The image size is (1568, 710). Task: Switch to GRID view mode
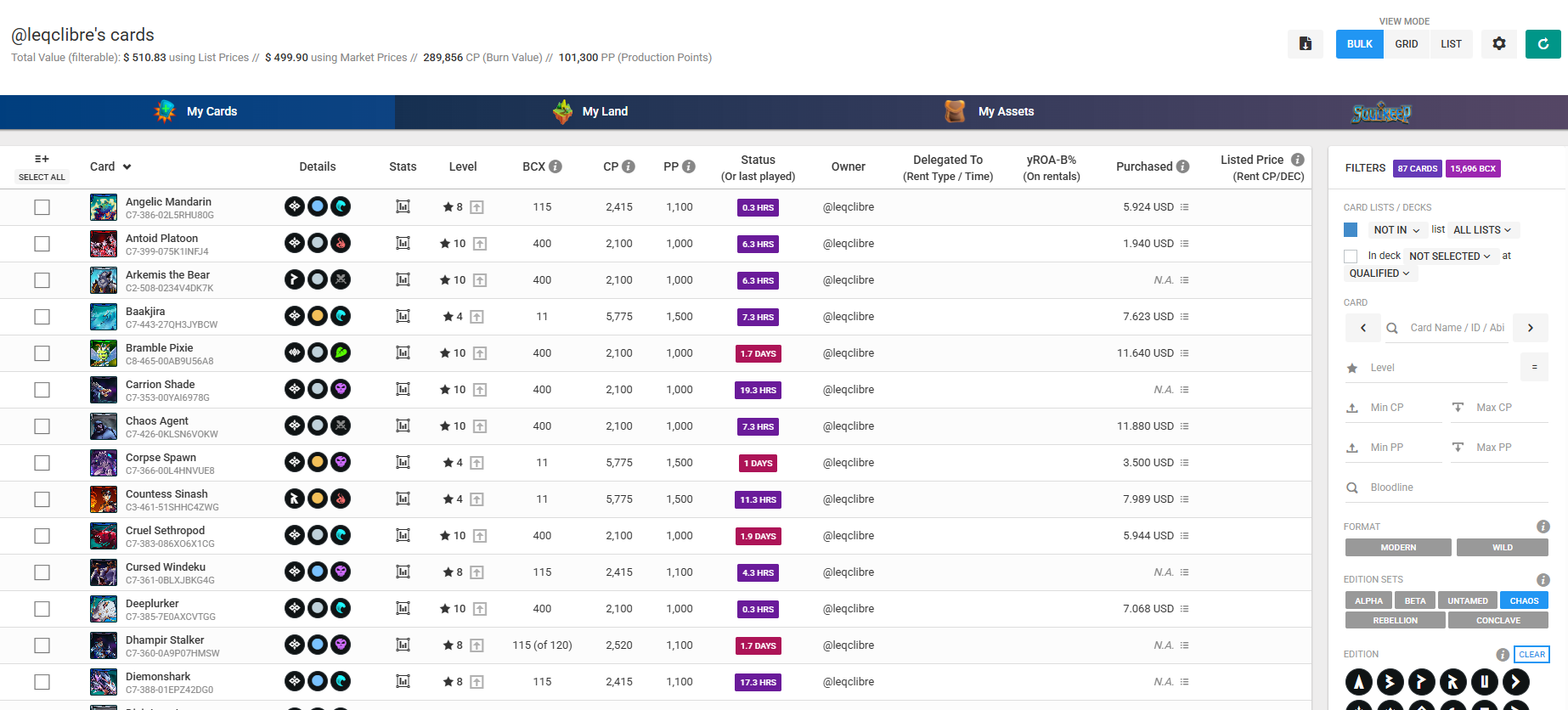click(x=1407, y=44)
